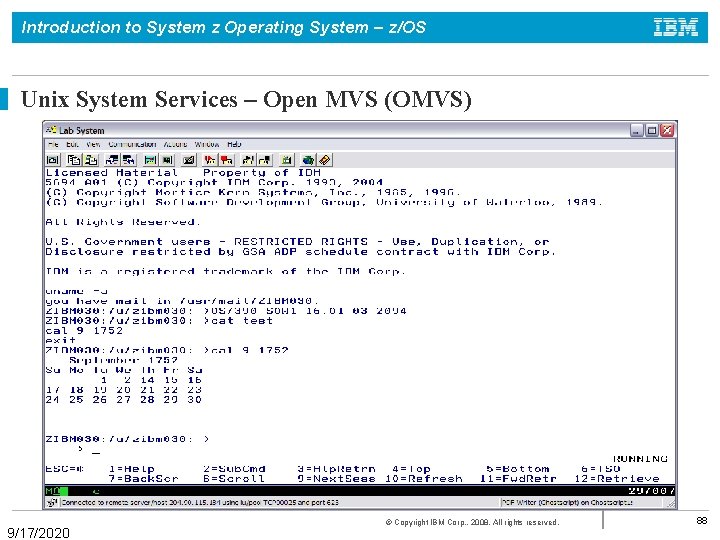Open the Communication menu
Viewport: 720px width, 540px height.
132,144
